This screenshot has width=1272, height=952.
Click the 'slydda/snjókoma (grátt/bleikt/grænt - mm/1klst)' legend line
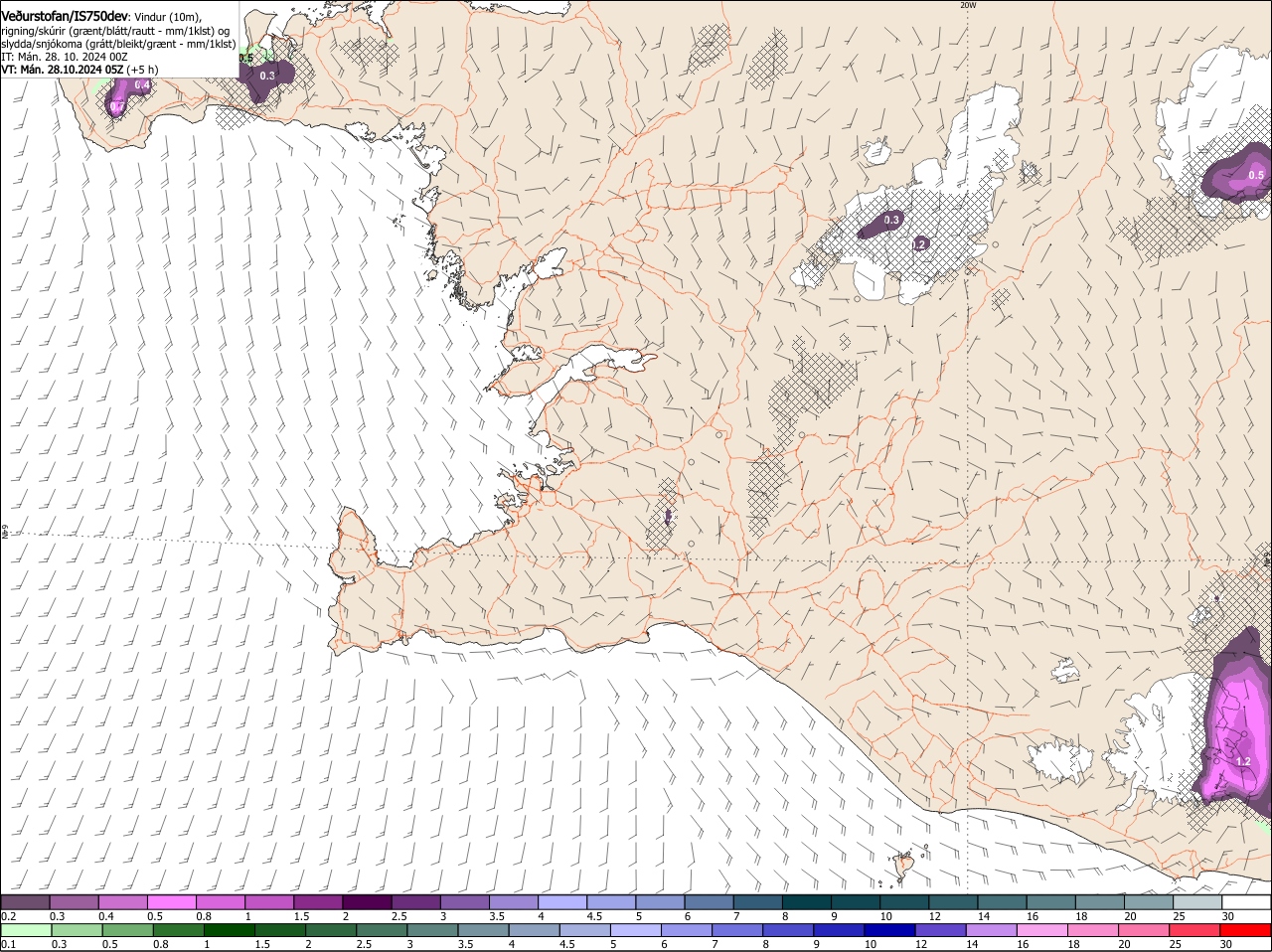pyautogui.click(x=118, y=44)
